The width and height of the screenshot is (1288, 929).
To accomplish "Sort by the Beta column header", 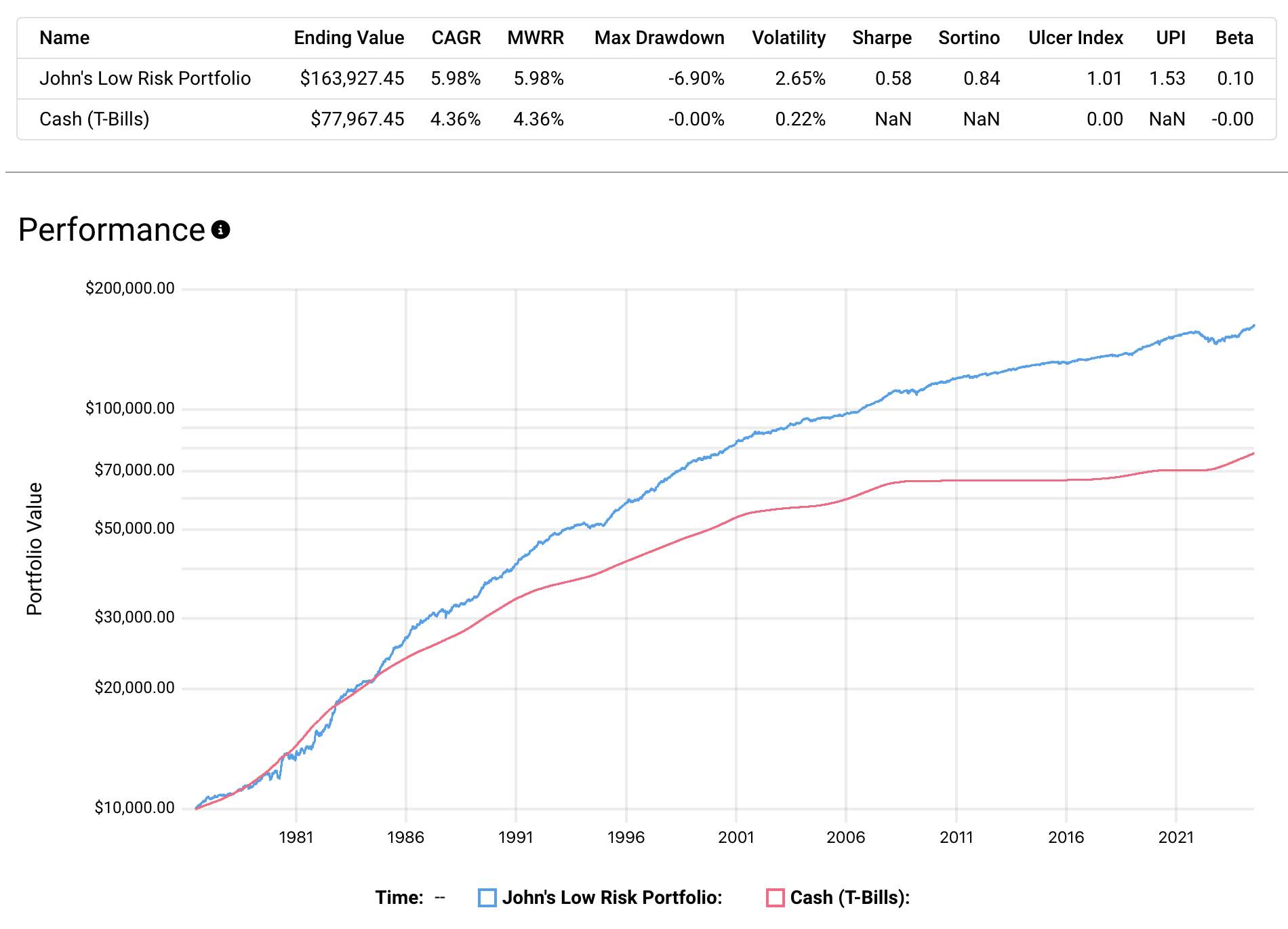I will (1234, 38).
